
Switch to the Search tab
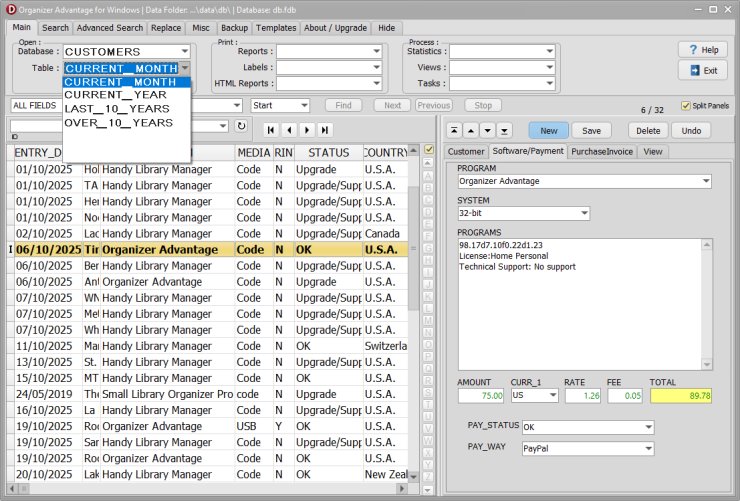click(55, 28)
